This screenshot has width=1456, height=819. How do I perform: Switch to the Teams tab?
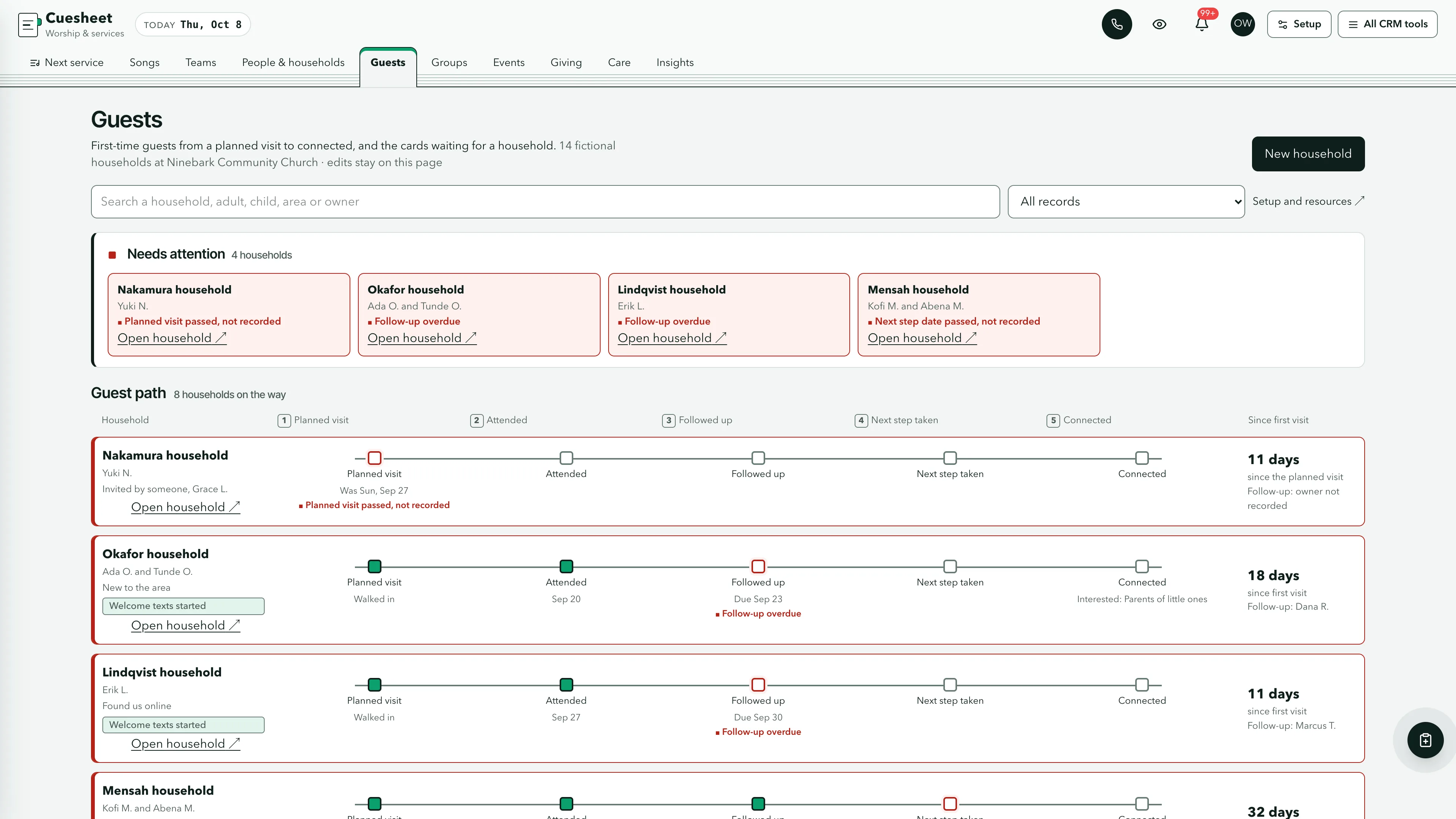click(201, 63)
